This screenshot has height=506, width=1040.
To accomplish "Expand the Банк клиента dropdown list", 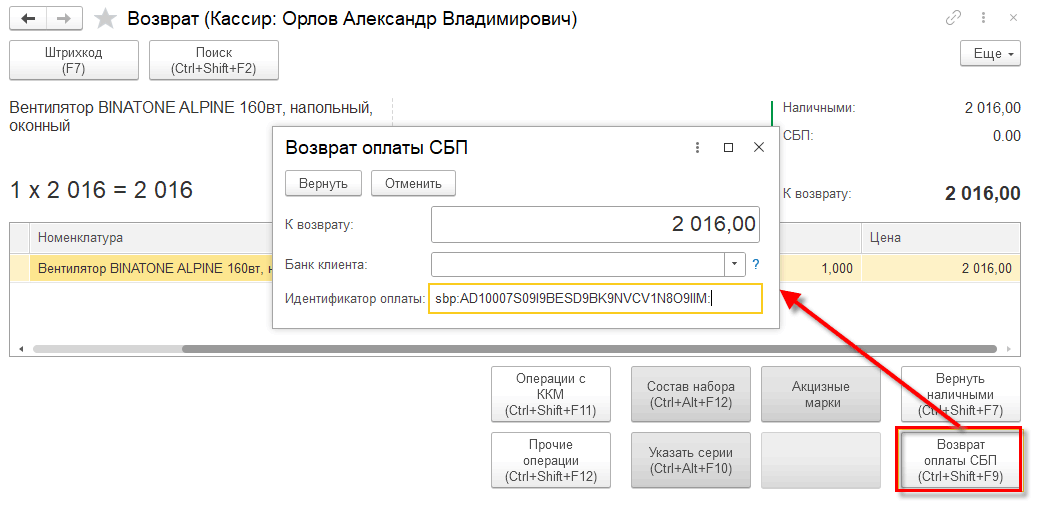I will (x=735, y=264).
